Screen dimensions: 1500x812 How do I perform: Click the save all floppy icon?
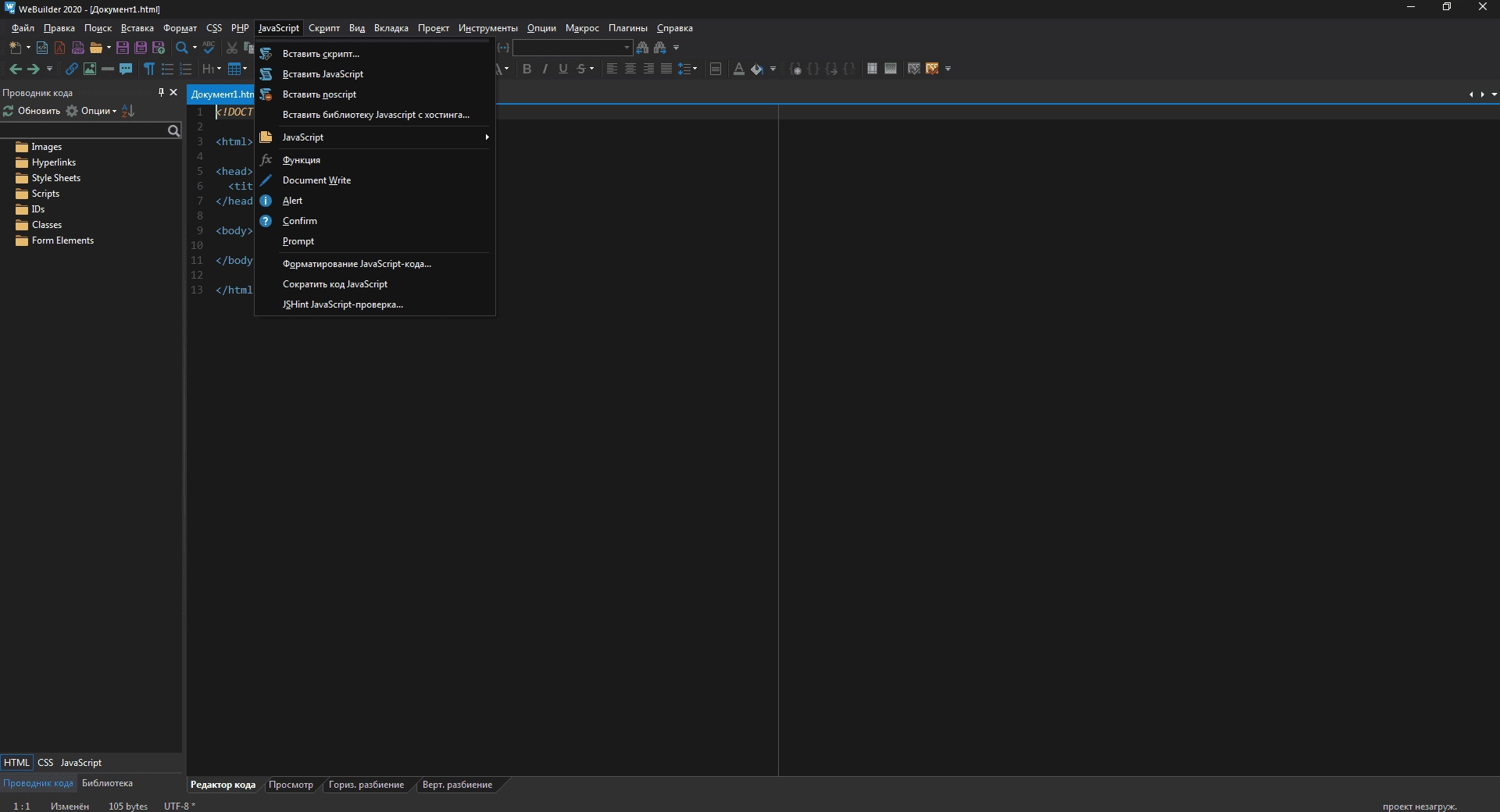pos(141,48)
